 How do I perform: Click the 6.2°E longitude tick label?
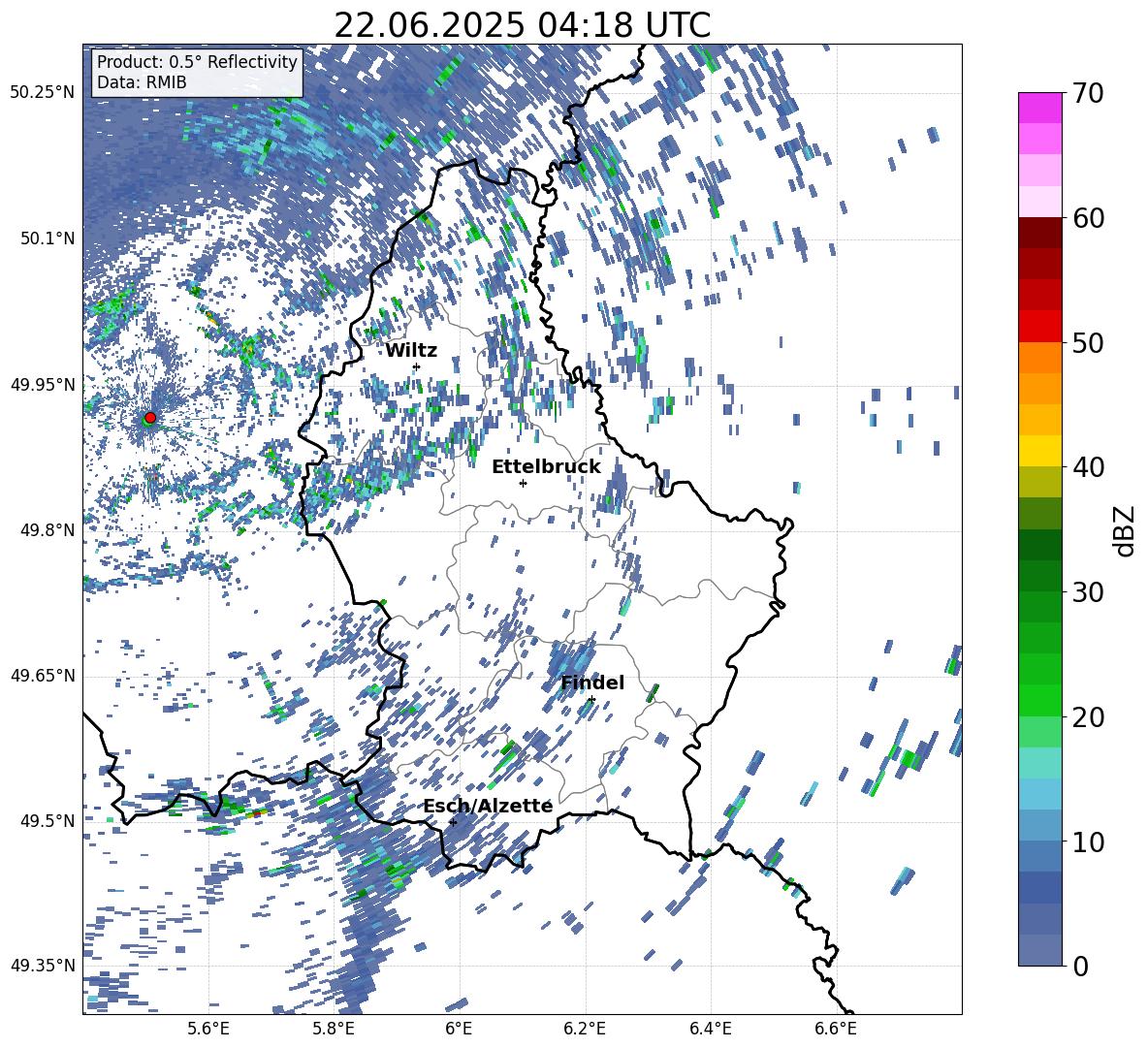(x=585, y=1030)
